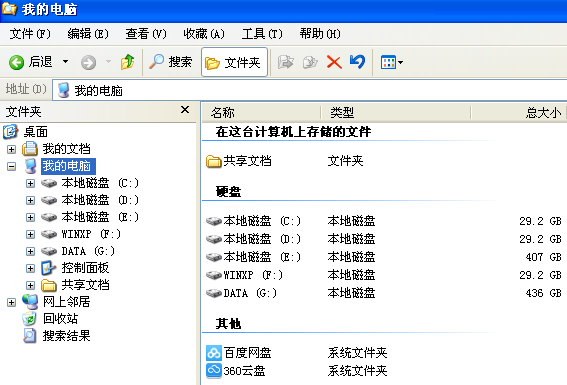The width and height of the screenshot is (567, 385).
Task: Select 本地磁盘 (C:) in the file list
Action: [253, 221]
